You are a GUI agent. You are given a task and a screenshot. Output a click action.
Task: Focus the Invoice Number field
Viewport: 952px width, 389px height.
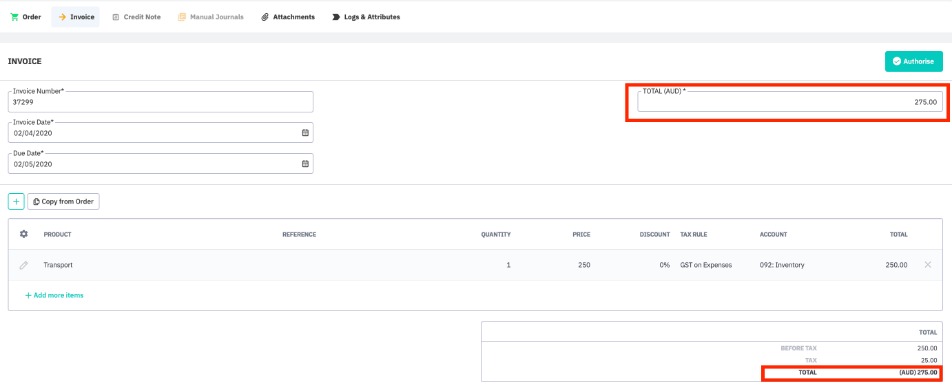[161, 102]
